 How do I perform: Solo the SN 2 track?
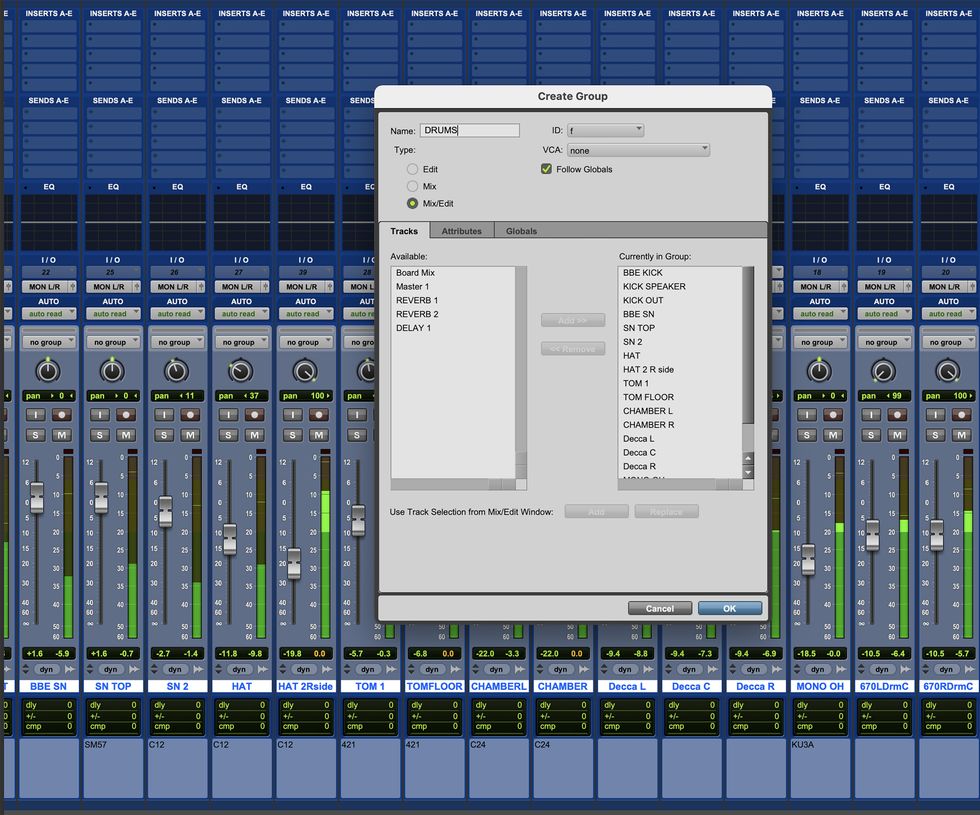point(164,435)
